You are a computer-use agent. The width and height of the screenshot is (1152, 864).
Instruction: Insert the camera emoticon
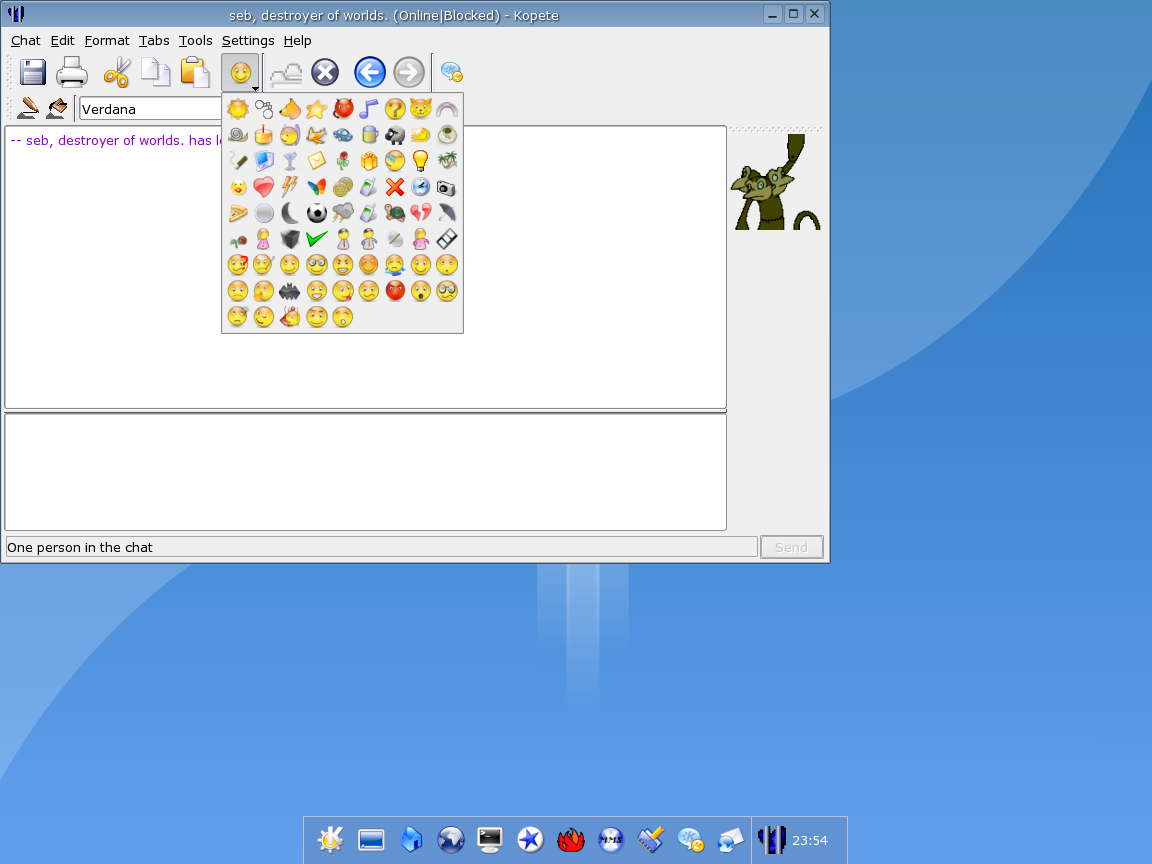tap(447, 188)
